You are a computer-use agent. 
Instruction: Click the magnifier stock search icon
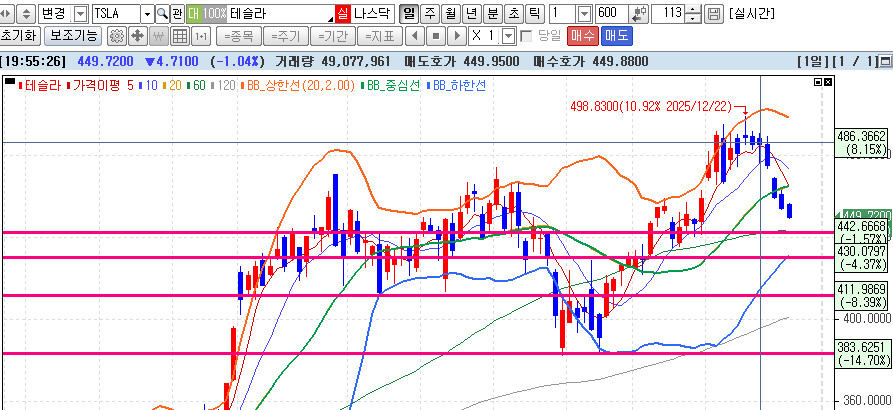[162, 13]
